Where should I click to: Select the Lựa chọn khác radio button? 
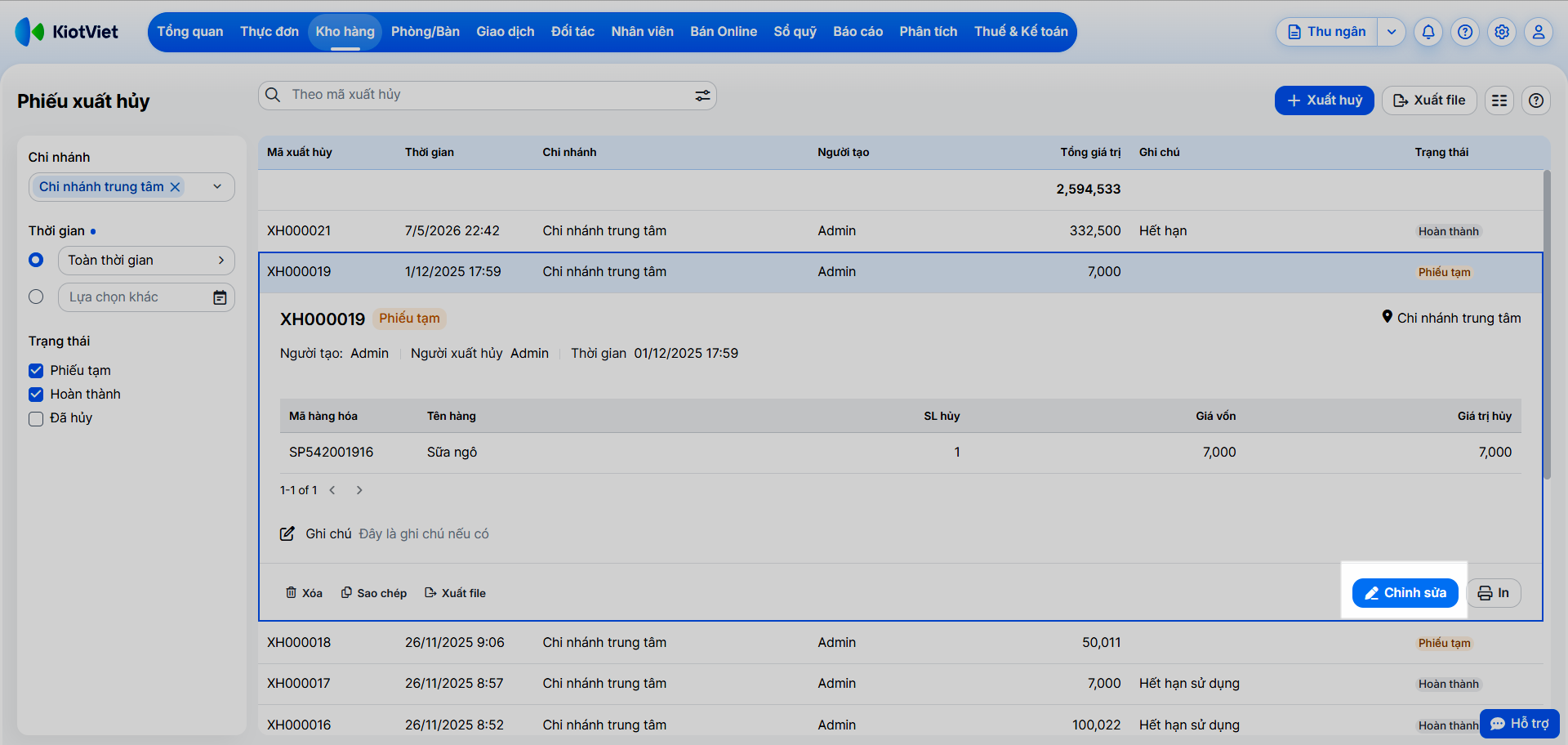[36, 297]
